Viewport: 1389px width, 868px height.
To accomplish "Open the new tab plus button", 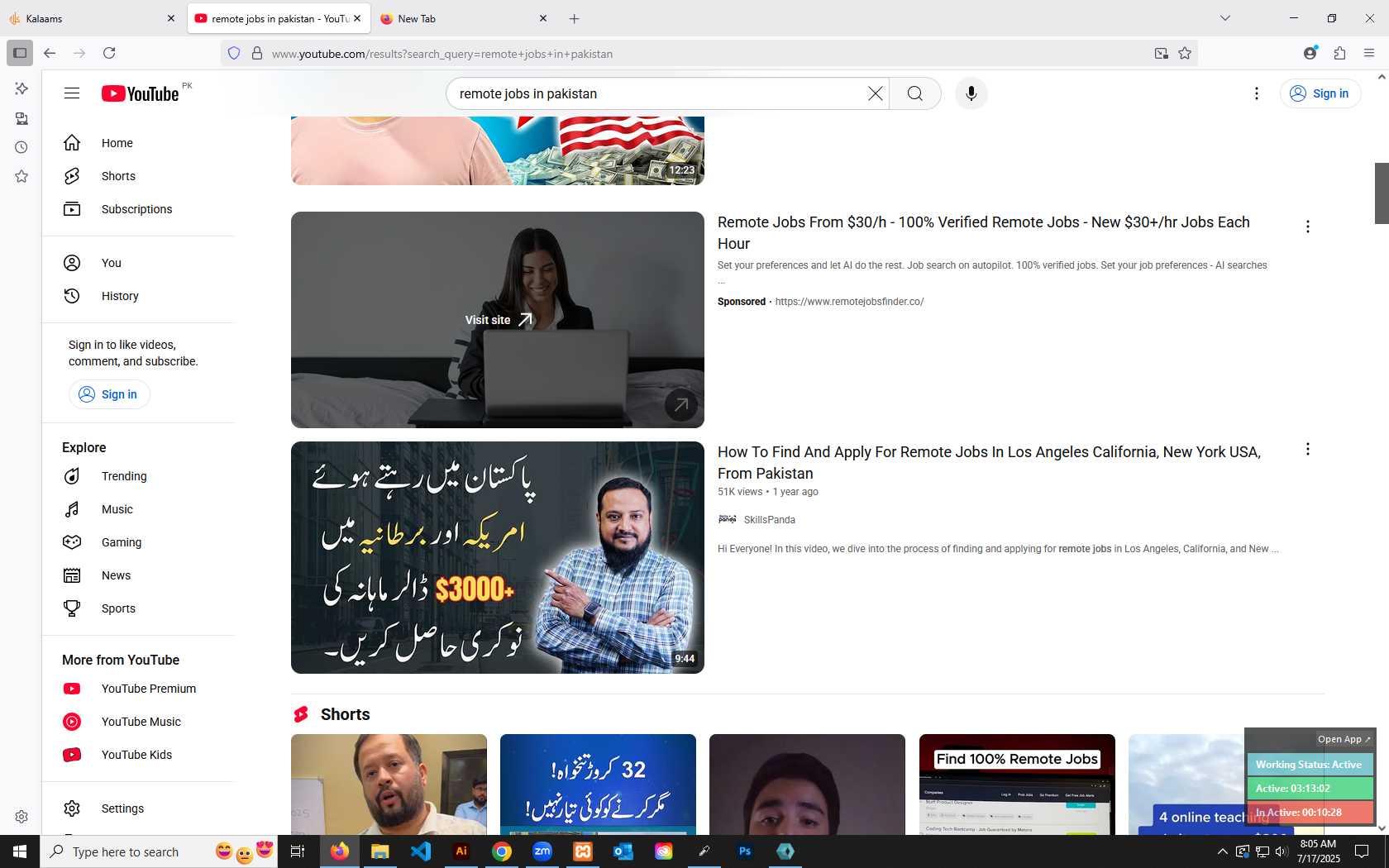I will (x=575, y=18).
